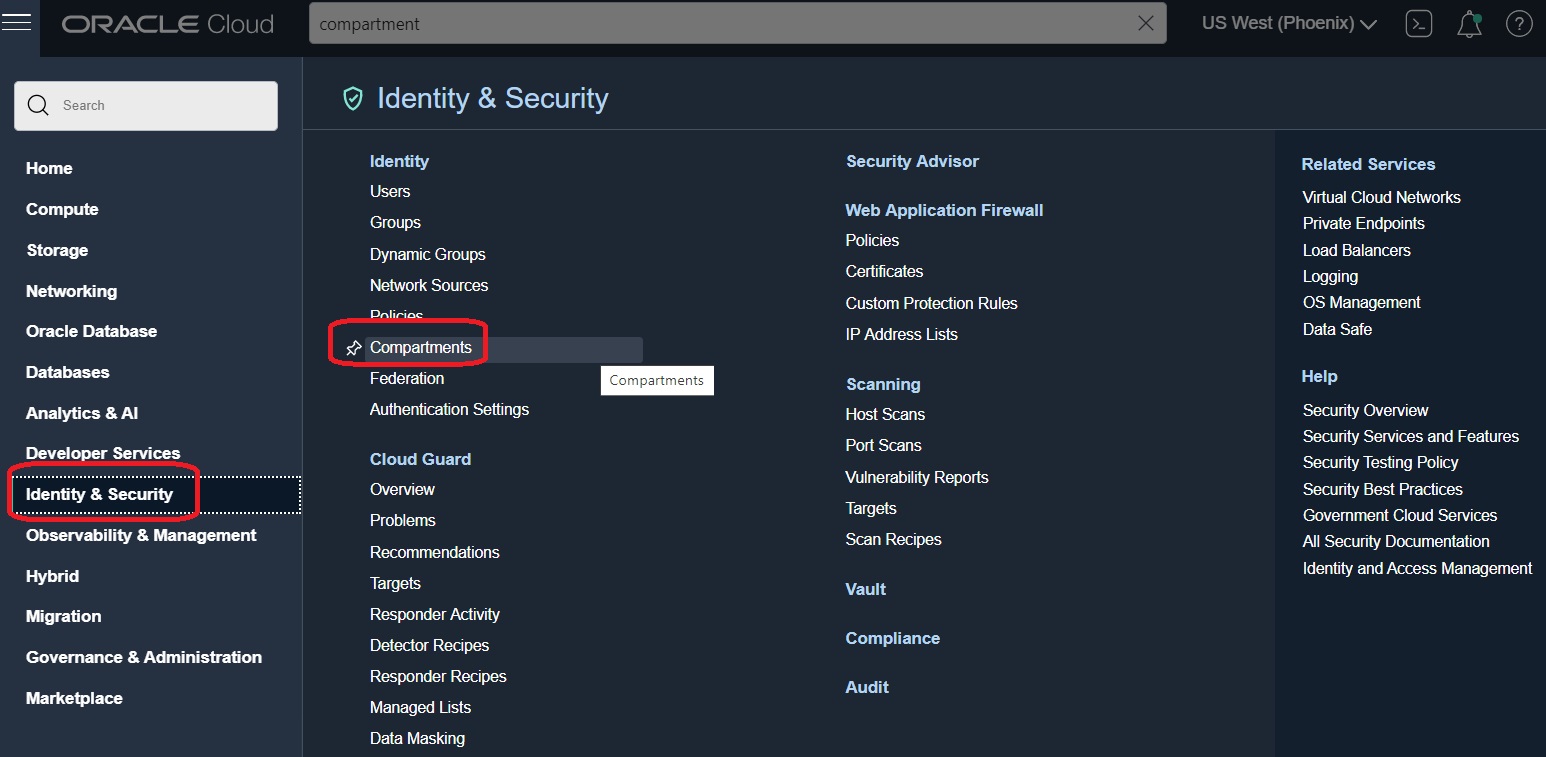Open Federation link
Viewport: 1546px width, 757px height.
click(x=407, y=378)
